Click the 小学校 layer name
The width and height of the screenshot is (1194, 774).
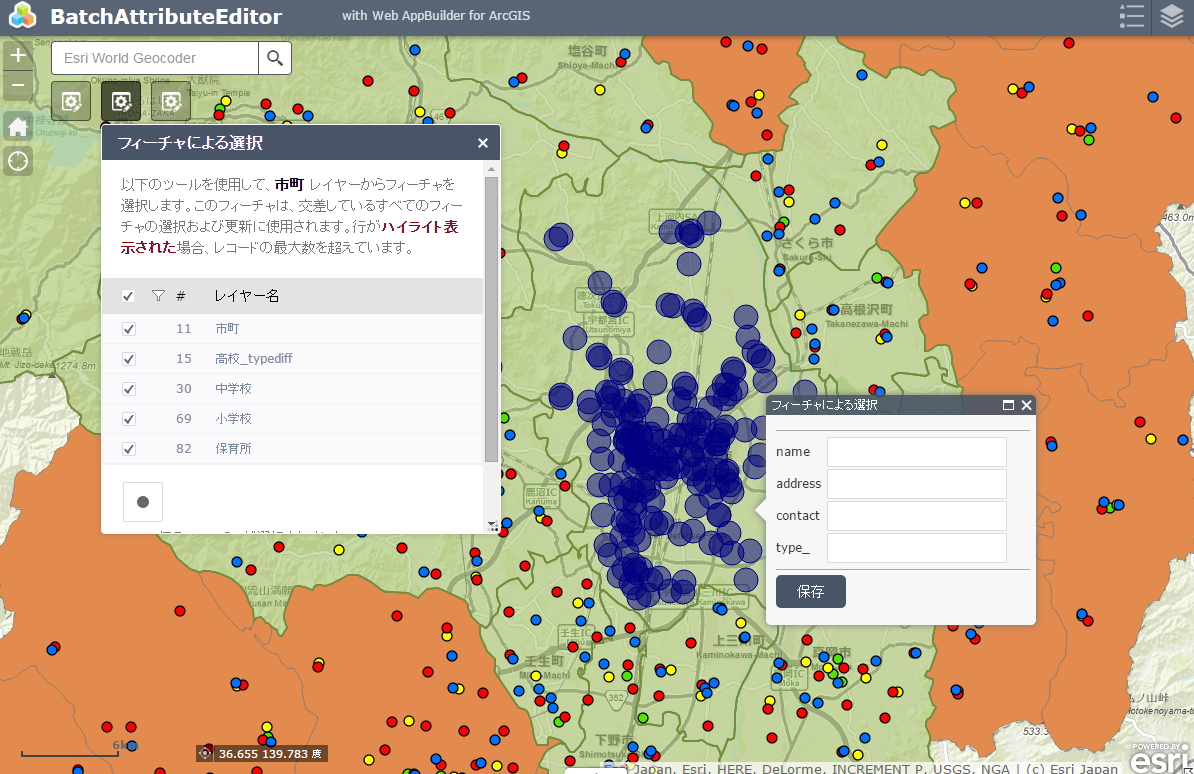click(x=233, y=419)
